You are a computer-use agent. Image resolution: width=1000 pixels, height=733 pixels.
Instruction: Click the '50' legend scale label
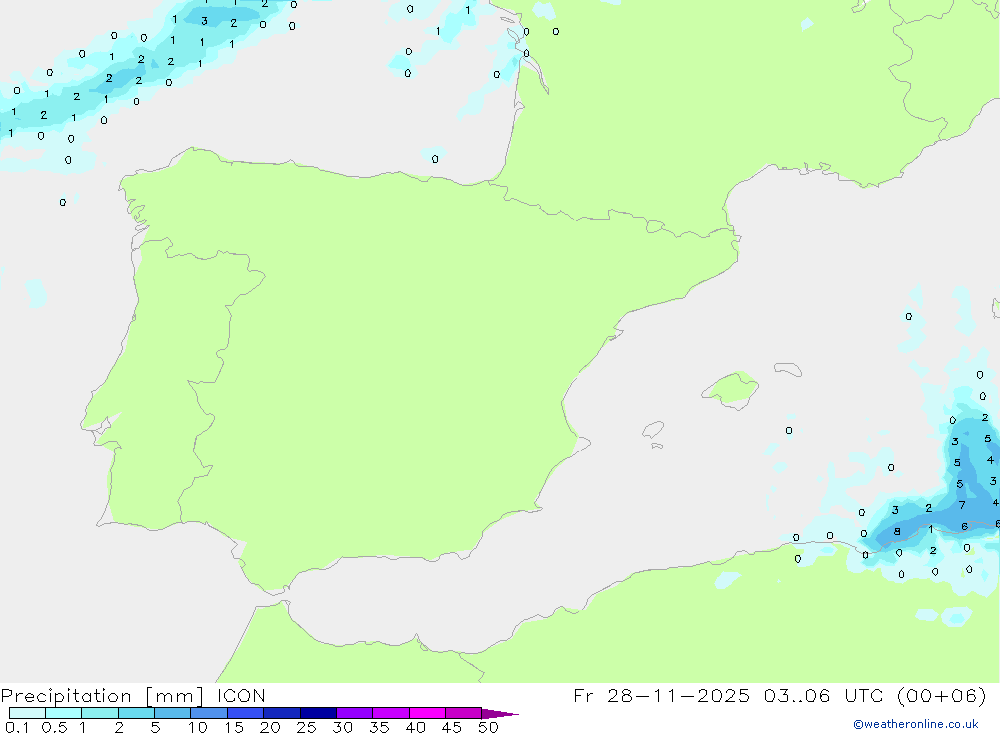[488, 727]
